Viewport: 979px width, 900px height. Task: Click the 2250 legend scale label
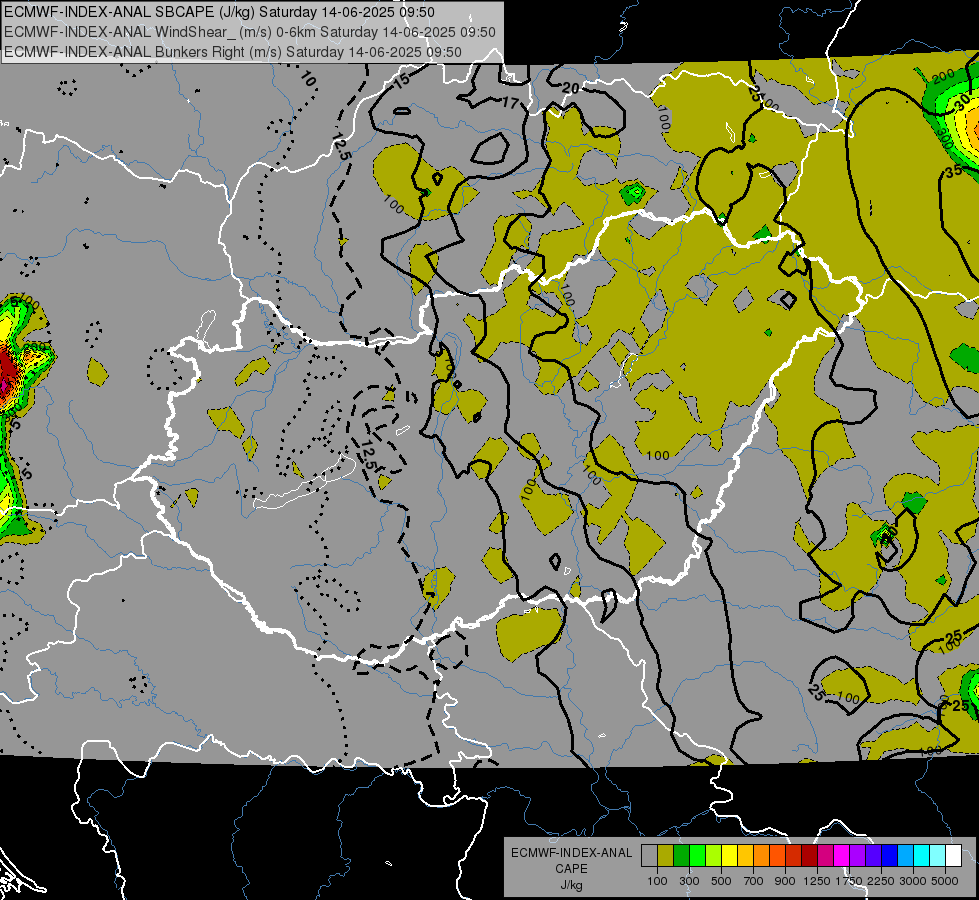[881, 881]
